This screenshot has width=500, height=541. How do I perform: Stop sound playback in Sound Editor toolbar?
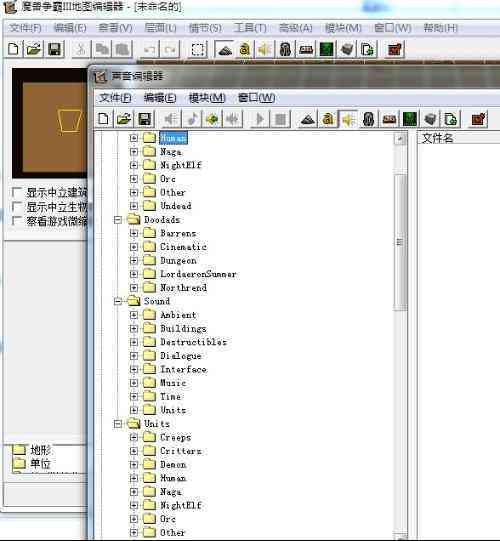(280, 119)
